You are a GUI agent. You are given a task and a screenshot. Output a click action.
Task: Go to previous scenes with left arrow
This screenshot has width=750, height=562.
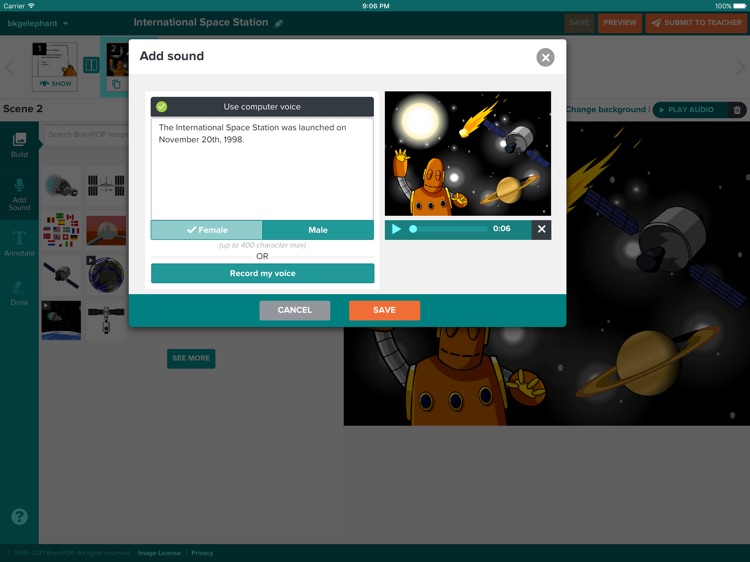[x=9, y=67]
